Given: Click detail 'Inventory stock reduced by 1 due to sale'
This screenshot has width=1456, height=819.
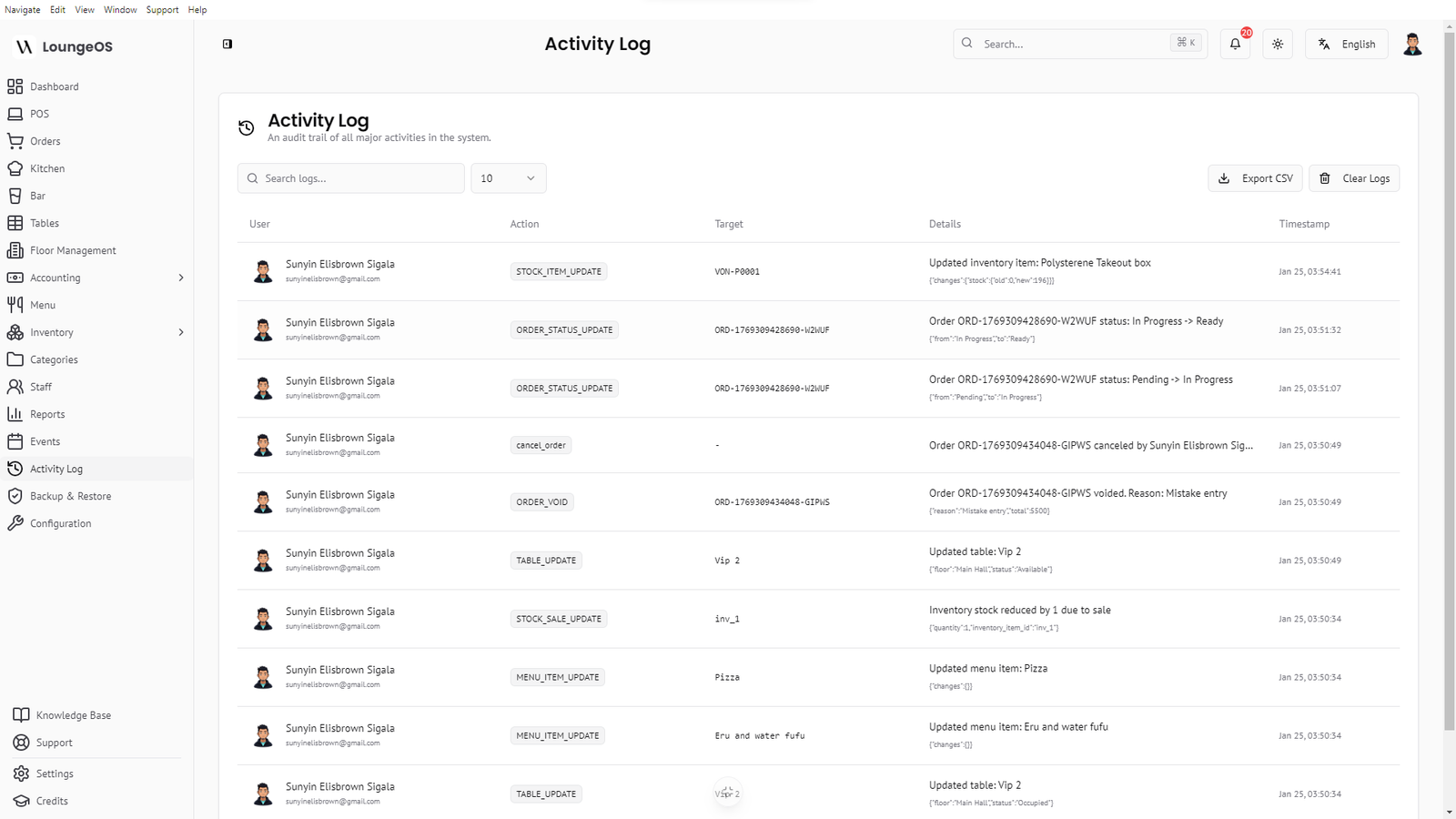Looking at the screenshot, I should [1020, 611].
